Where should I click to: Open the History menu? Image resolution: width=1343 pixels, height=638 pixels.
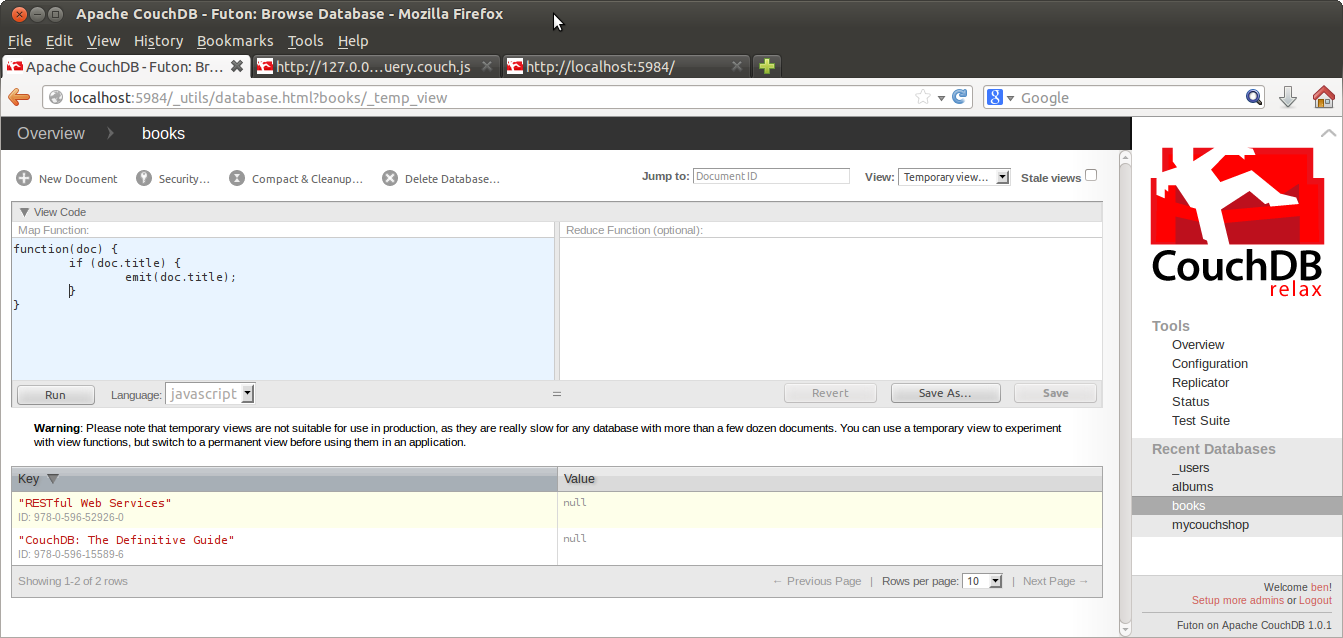coord(158,41)
